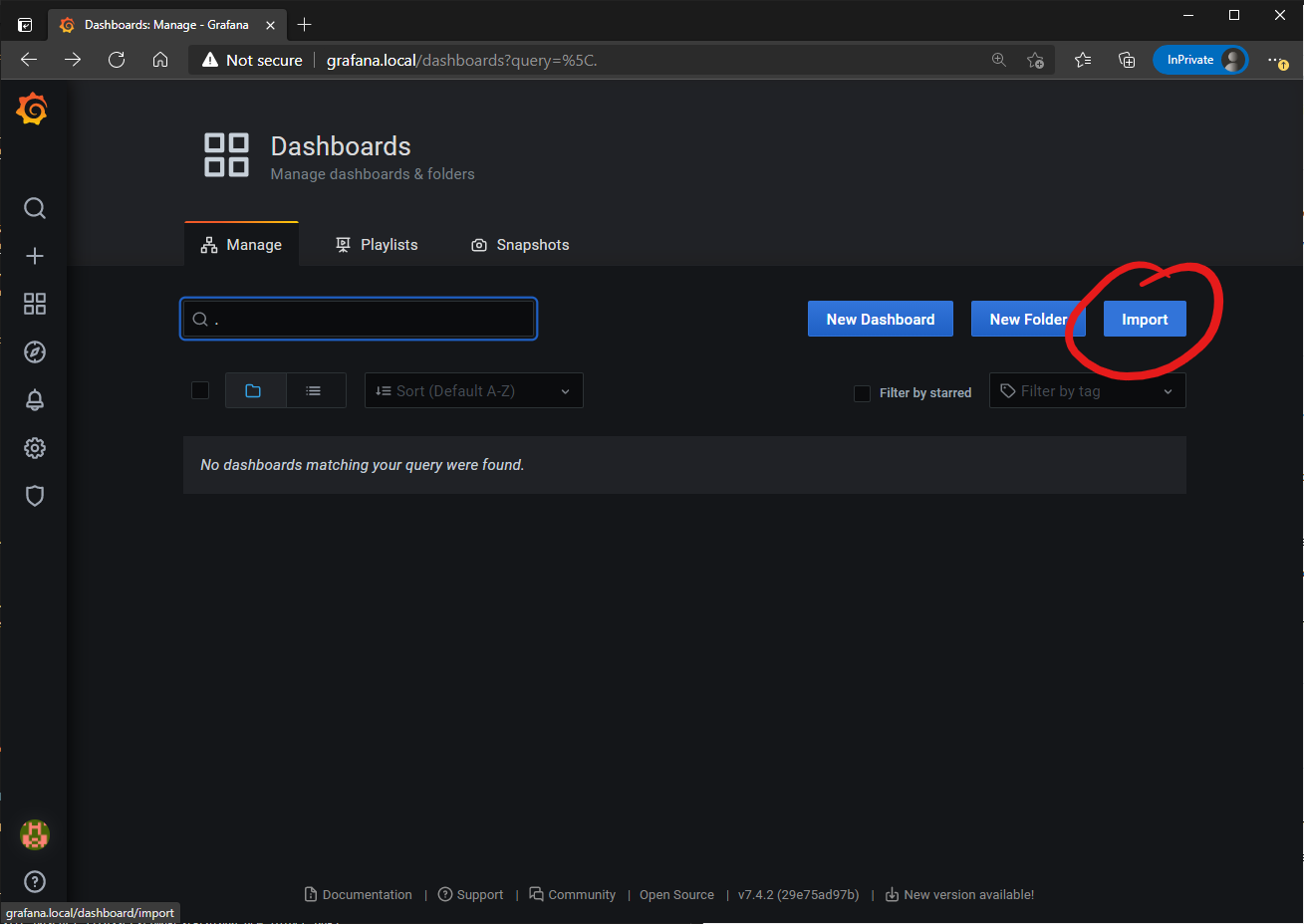Open the Create plus icon in the sidebar
This screenshot has width=1304, height=924.
click(x=35, y=256)
